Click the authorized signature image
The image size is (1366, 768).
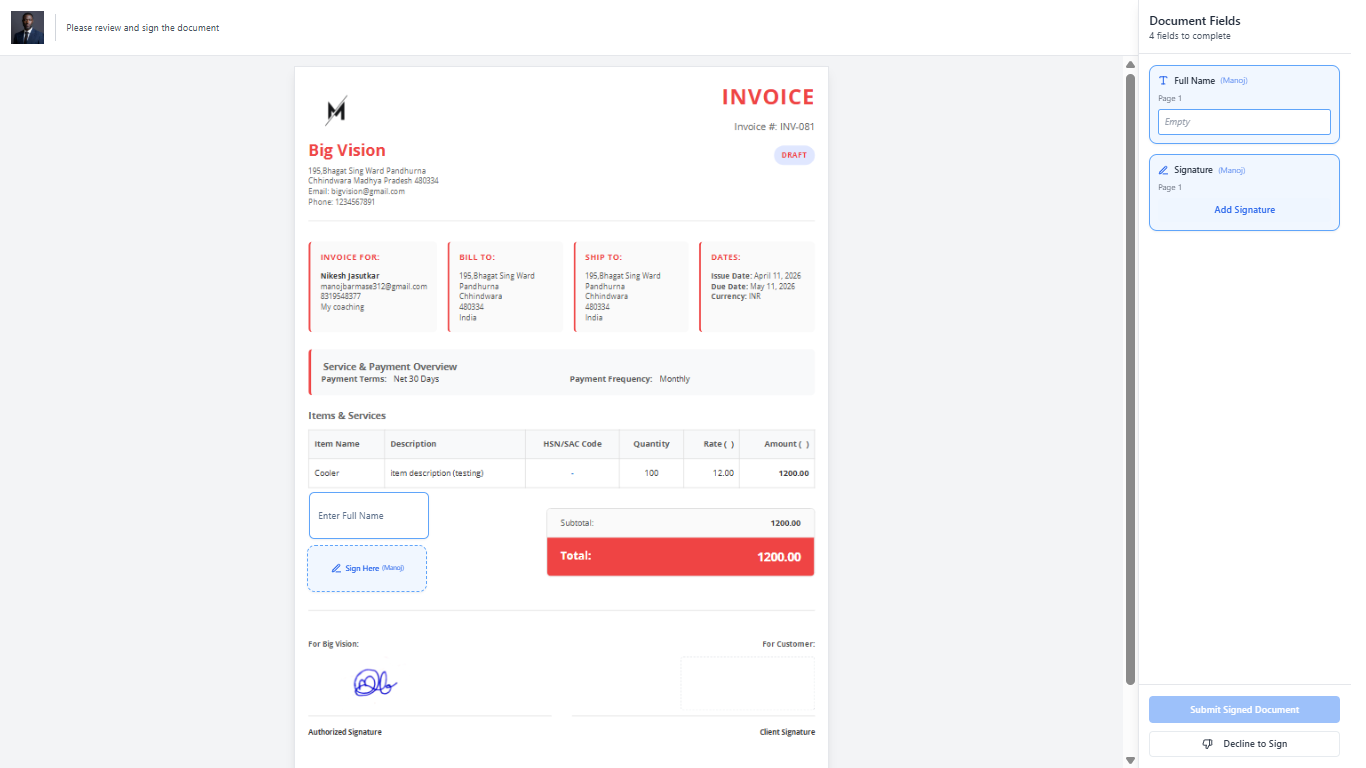click(375, 683)
